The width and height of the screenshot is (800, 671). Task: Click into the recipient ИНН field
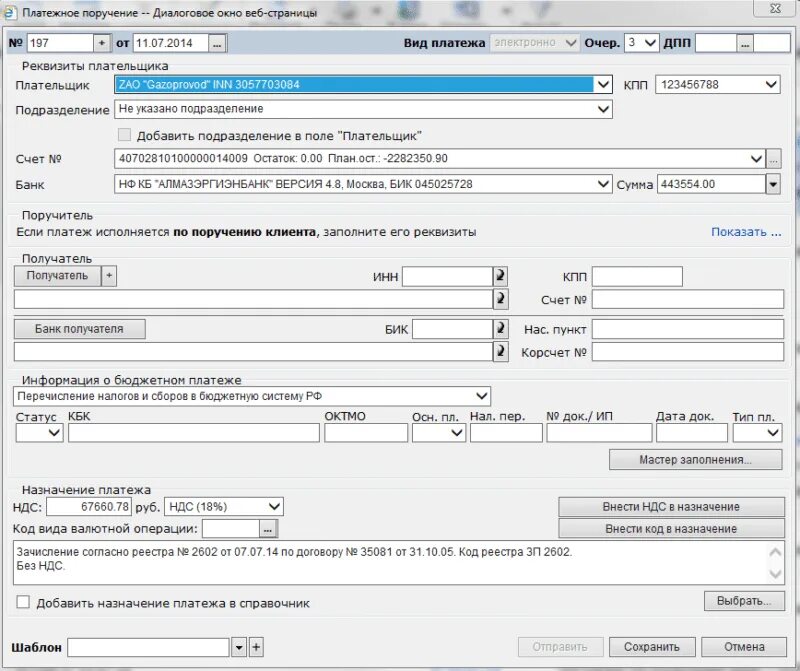[x=447, y=277]
